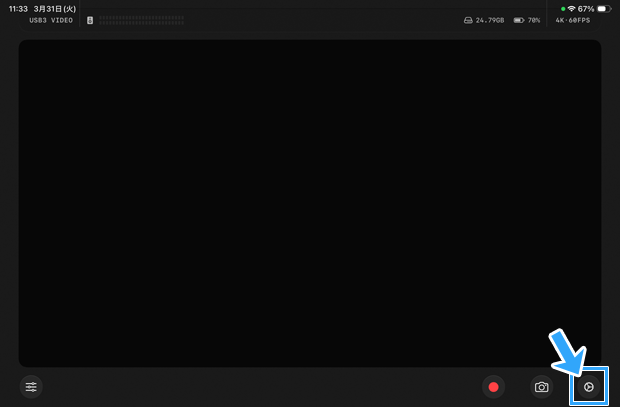Open the 4K·60FPS resolution setting

coord(573,20)
